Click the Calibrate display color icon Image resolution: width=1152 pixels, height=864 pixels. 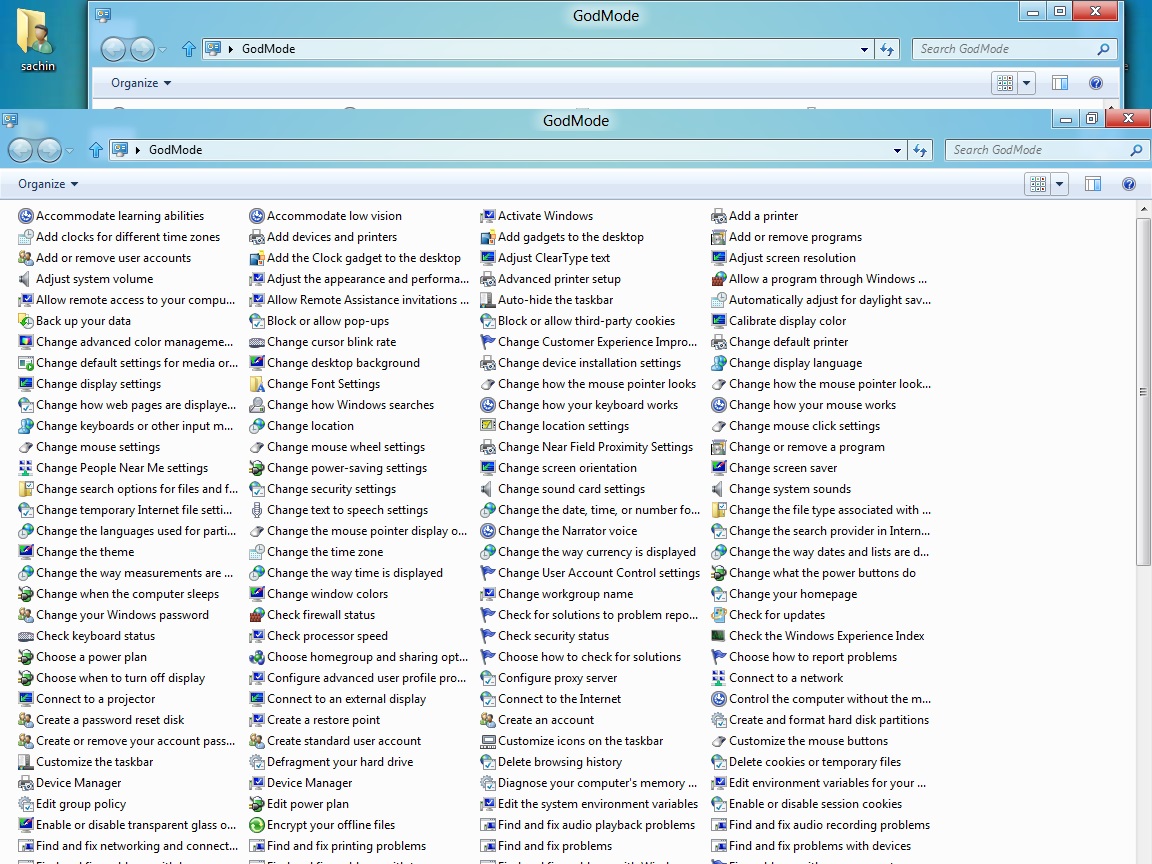(719, 321)
